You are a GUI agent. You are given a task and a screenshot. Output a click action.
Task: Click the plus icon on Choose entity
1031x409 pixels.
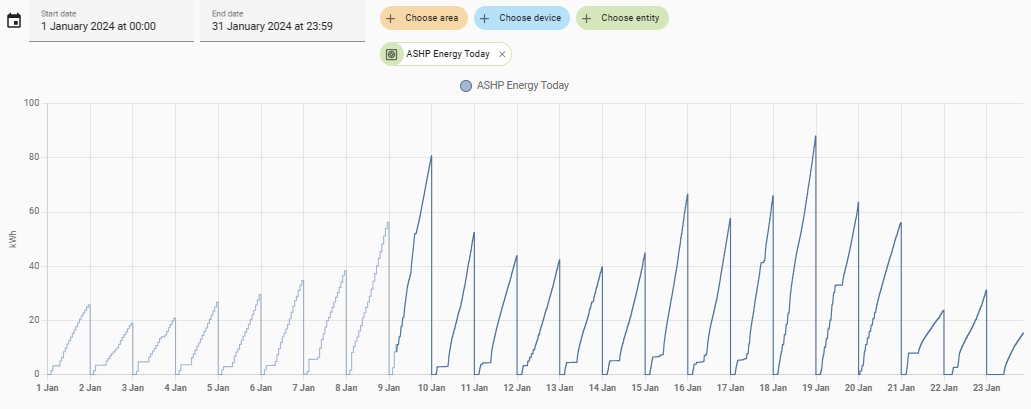click(587, 18)
